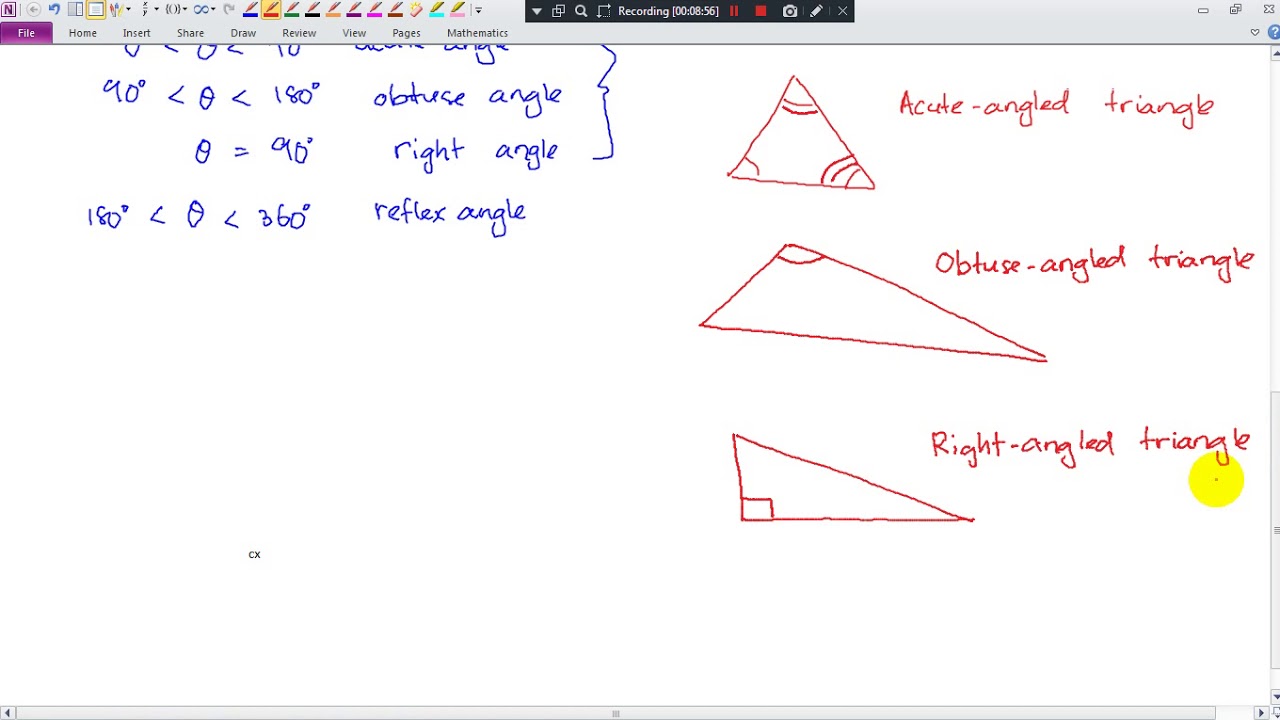Switch to the Review ribbon tab
The width and height of the screenshot is (1280, 720).
[299, 33]
